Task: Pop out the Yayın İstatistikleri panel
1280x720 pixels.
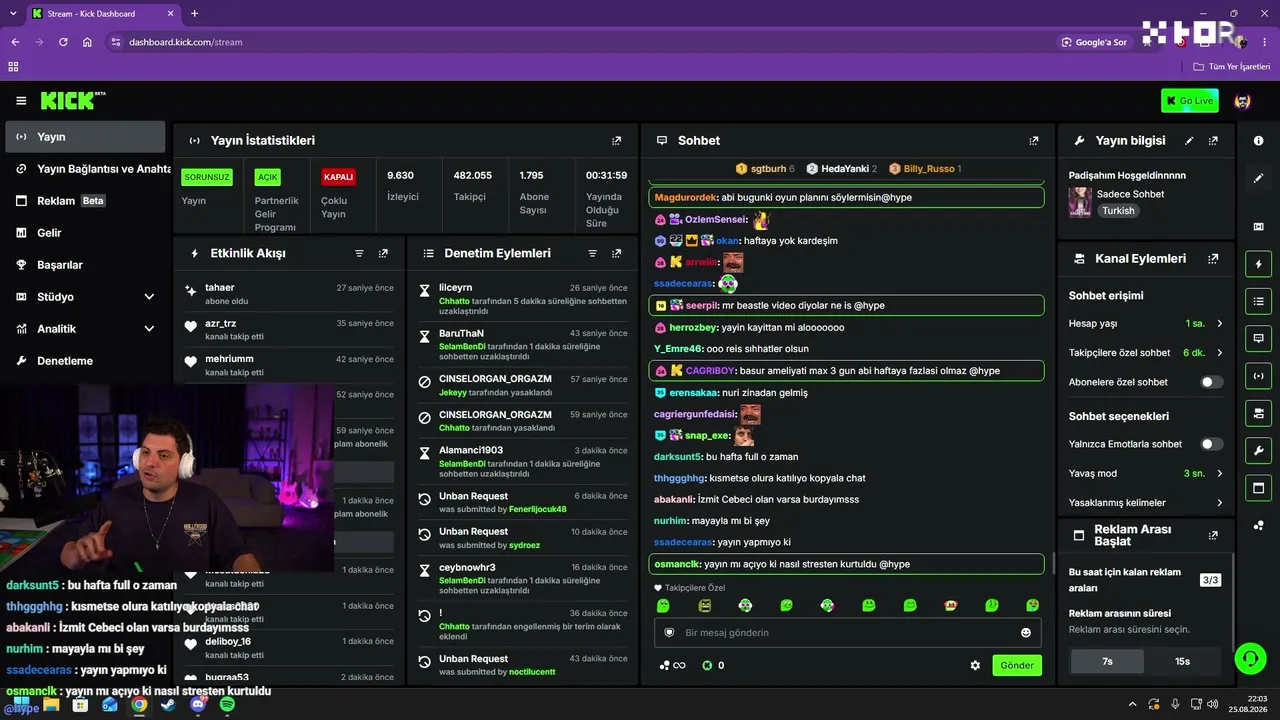Action: pos(616,141)
